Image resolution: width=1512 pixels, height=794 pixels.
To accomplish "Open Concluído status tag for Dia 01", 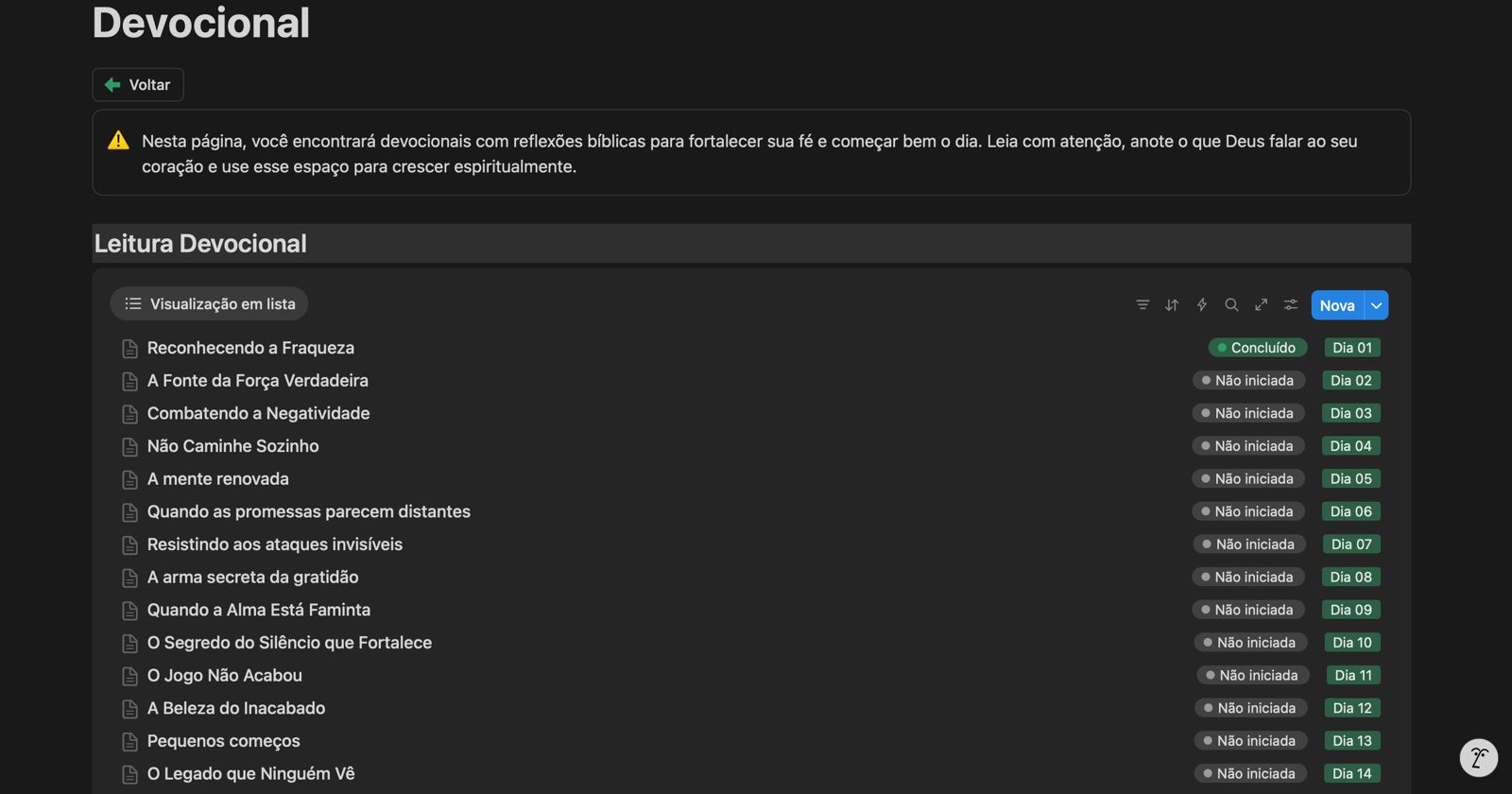I will click(1257, 348).
